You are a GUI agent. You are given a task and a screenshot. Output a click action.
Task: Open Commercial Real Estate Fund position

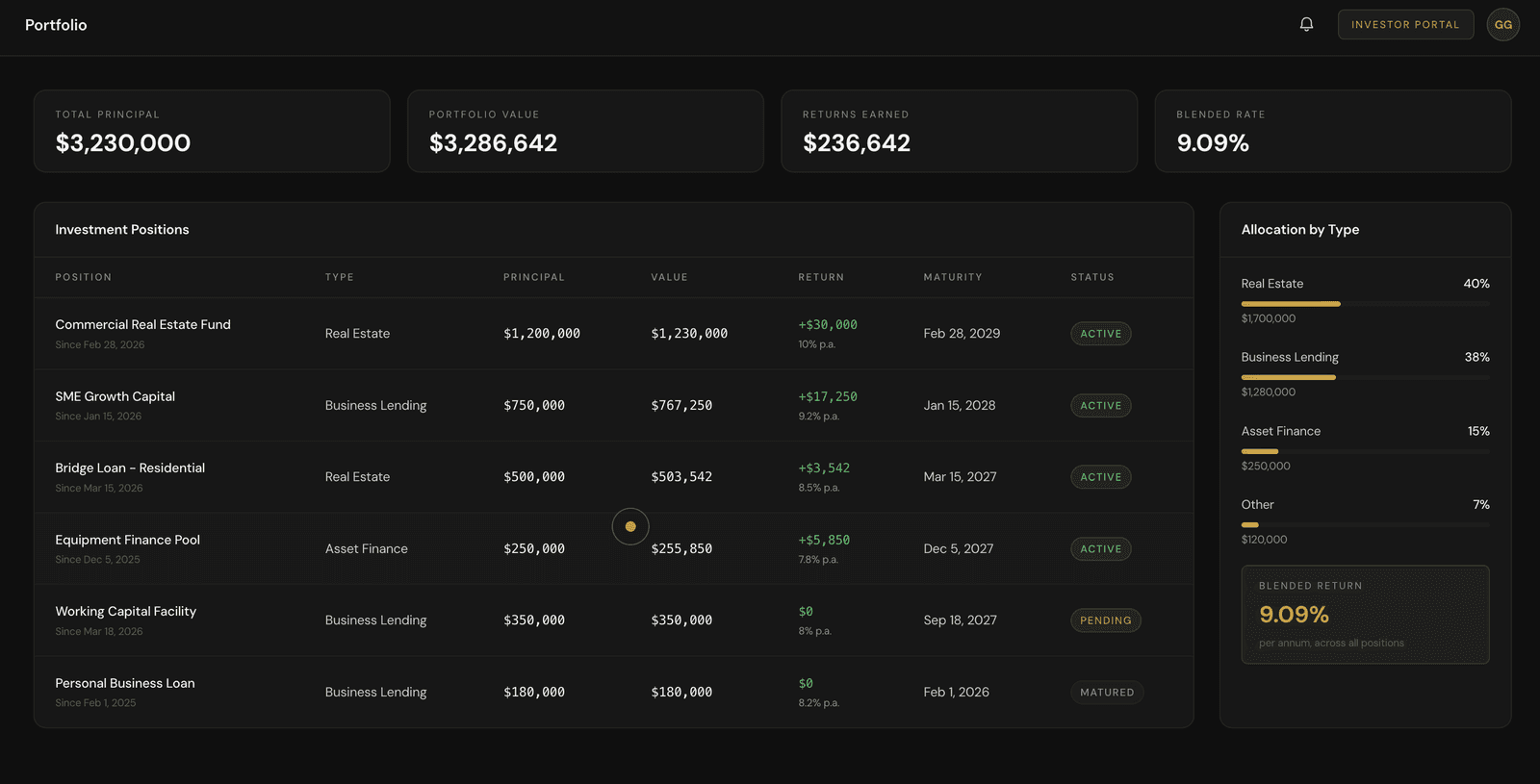pos(614,334)
